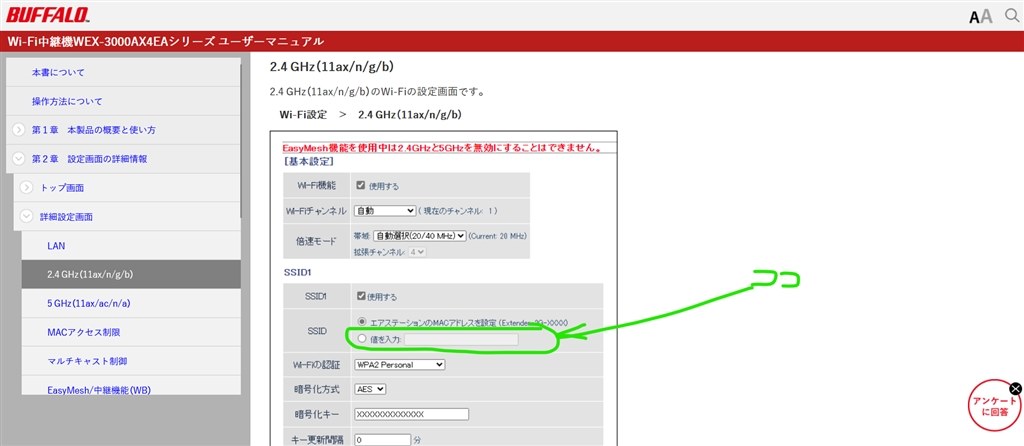This screenshot has width=1024, height=446.
Task: Click the sidebar scrollbar
Action: point(242,140)
